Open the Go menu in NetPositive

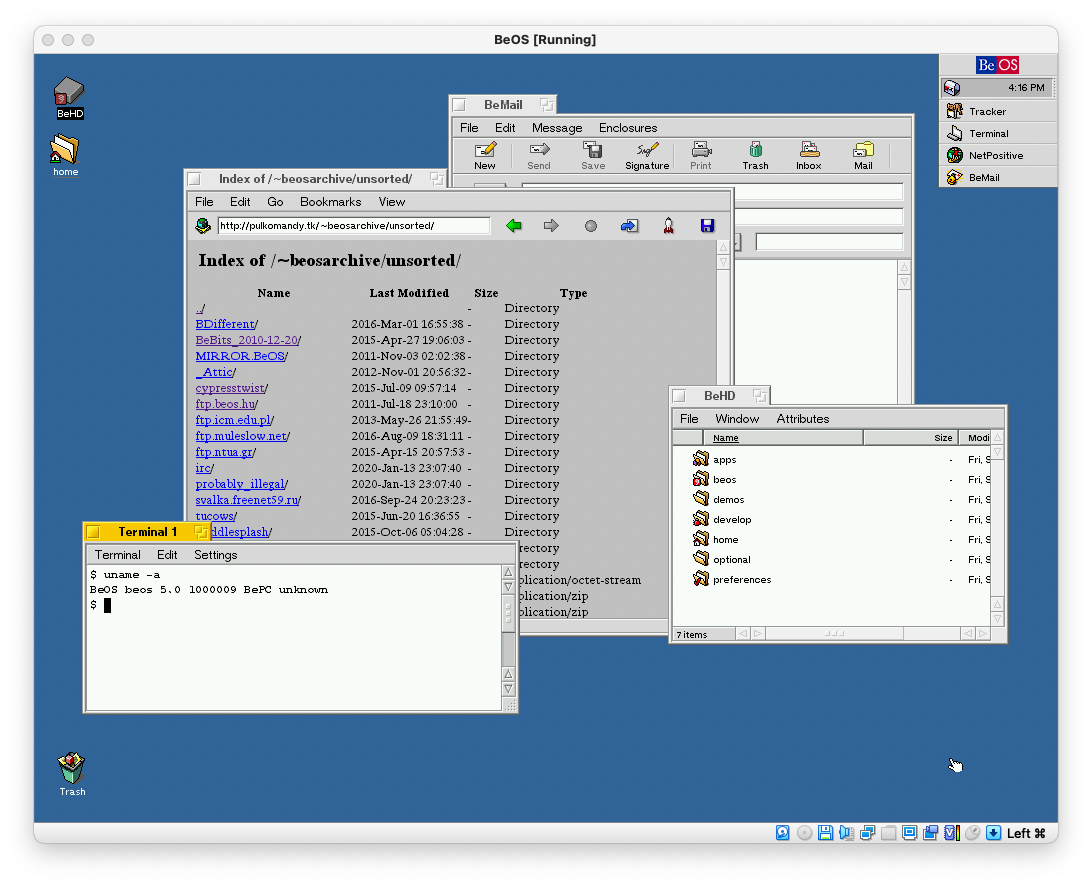coord(275,202)
